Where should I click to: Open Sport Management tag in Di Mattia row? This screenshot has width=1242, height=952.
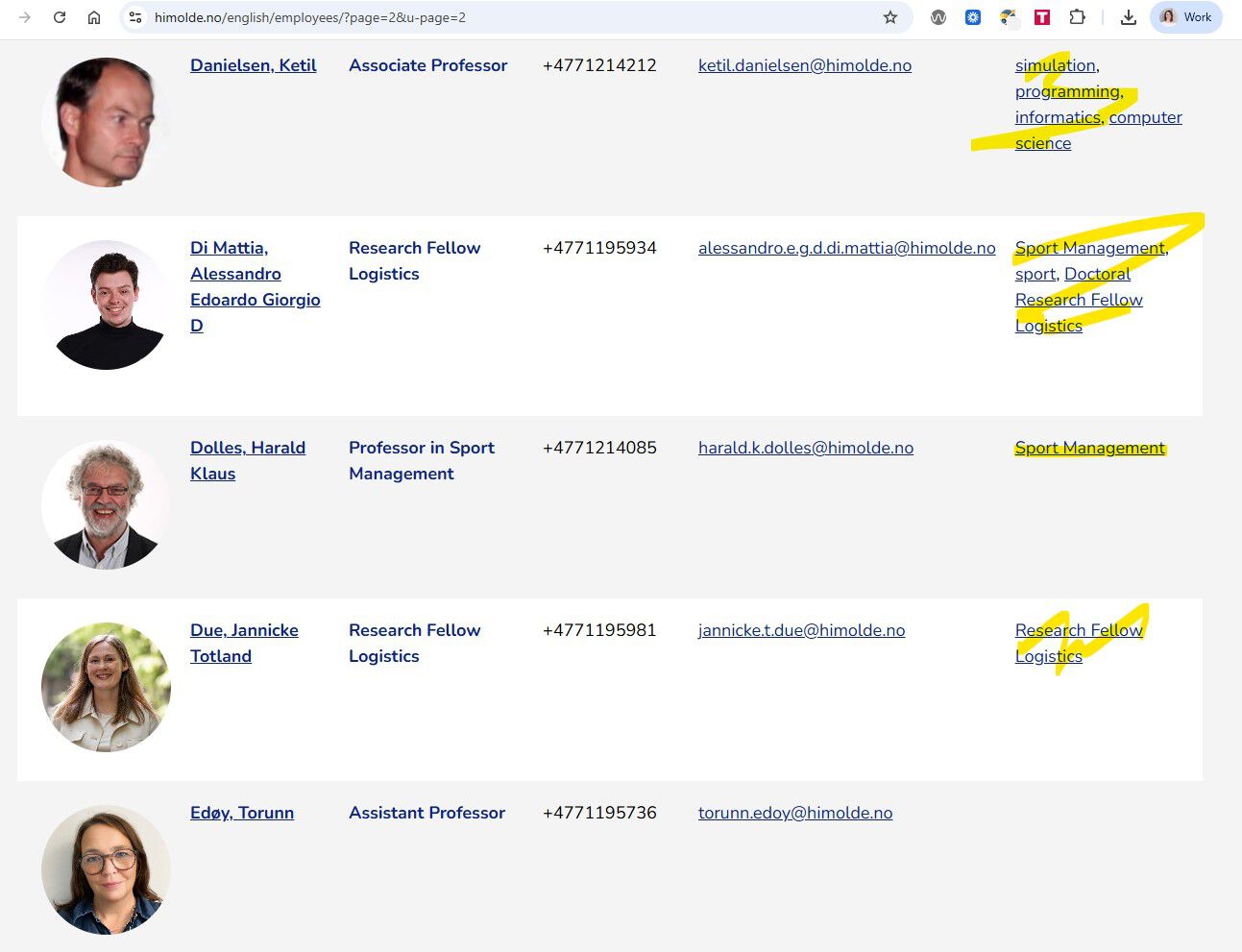click(x=1089, y=248)
